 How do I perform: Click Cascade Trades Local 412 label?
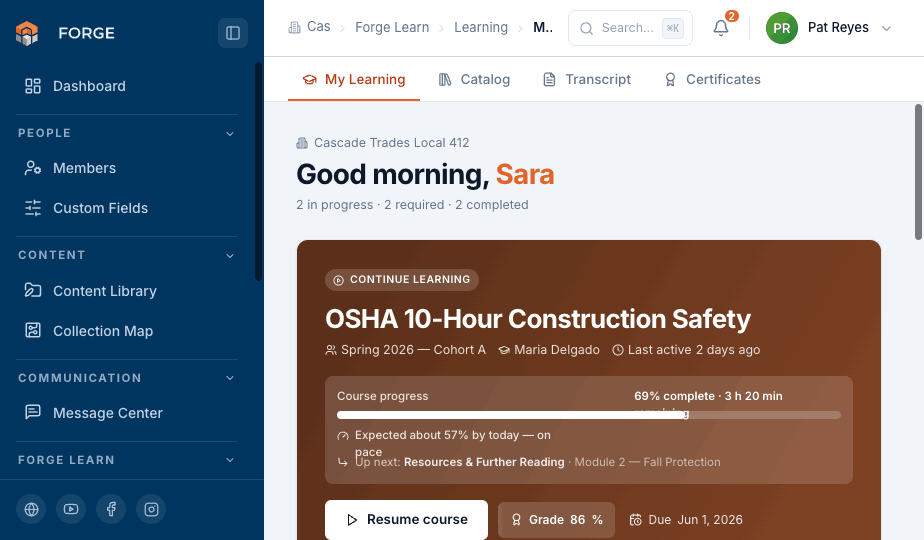click(391, 143)
